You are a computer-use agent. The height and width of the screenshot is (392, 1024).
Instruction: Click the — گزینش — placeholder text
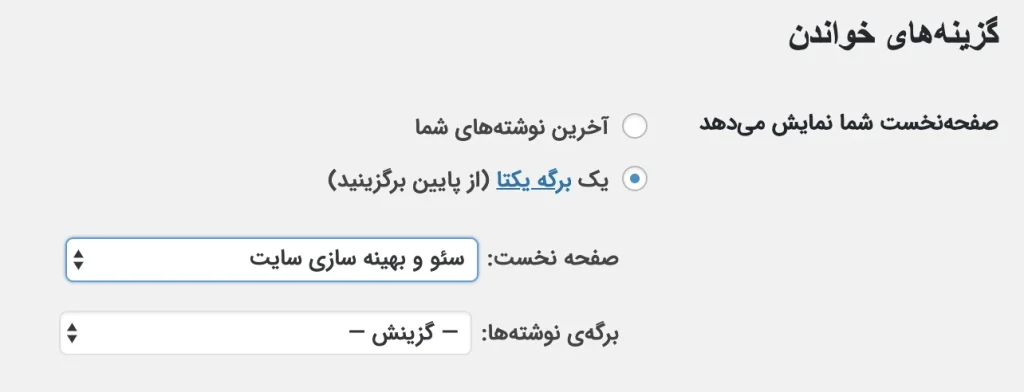point(404,333)
